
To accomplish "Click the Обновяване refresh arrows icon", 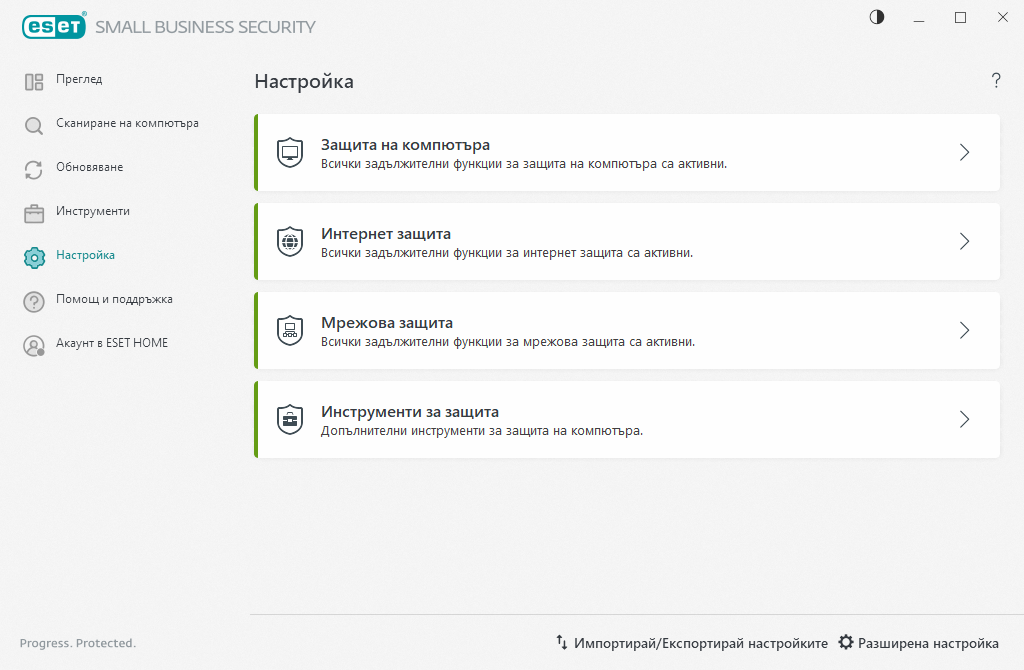I will click(x=34, y=170).
